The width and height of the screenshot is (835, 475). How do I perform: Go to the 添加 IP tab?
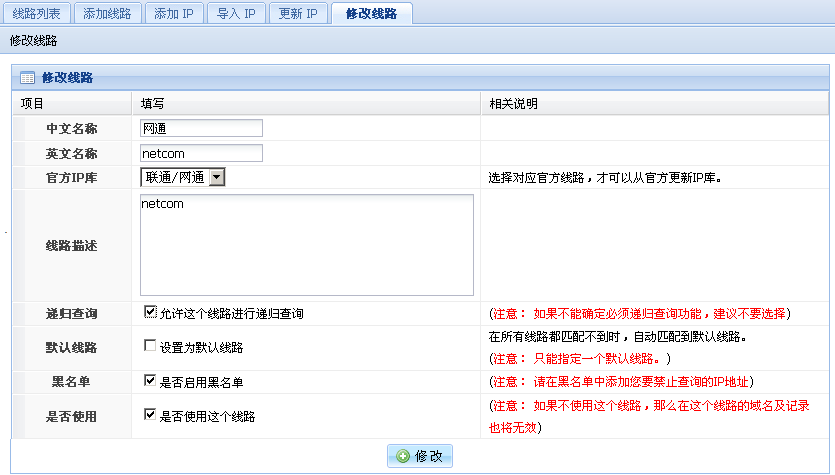pos(173,13)
